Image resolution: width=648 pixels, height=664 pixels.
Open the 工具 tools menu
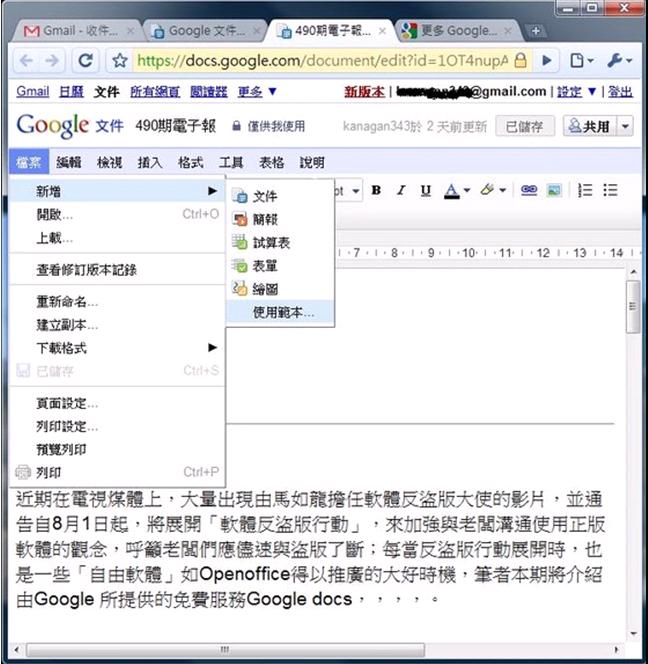231,162
